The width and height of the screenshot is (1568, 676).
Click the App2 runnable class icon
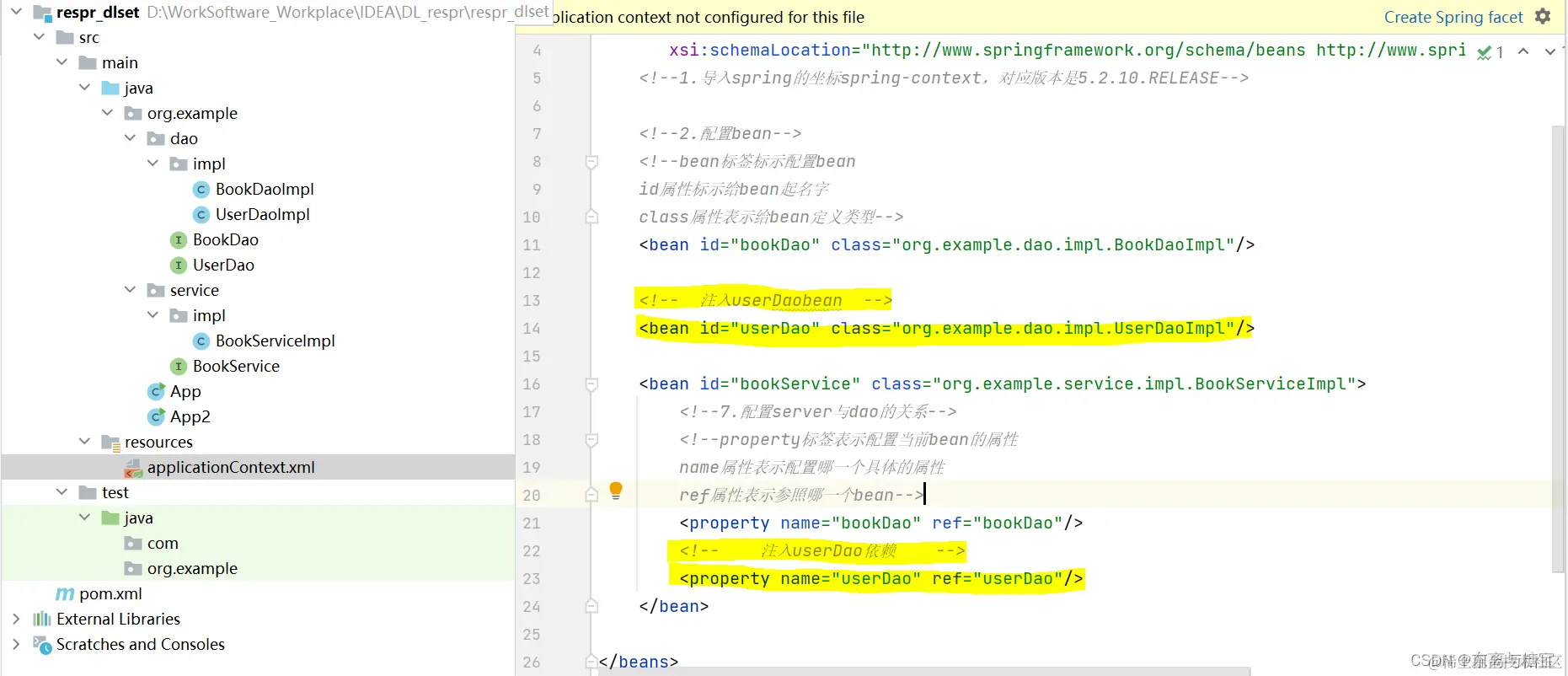click(156, 417)
